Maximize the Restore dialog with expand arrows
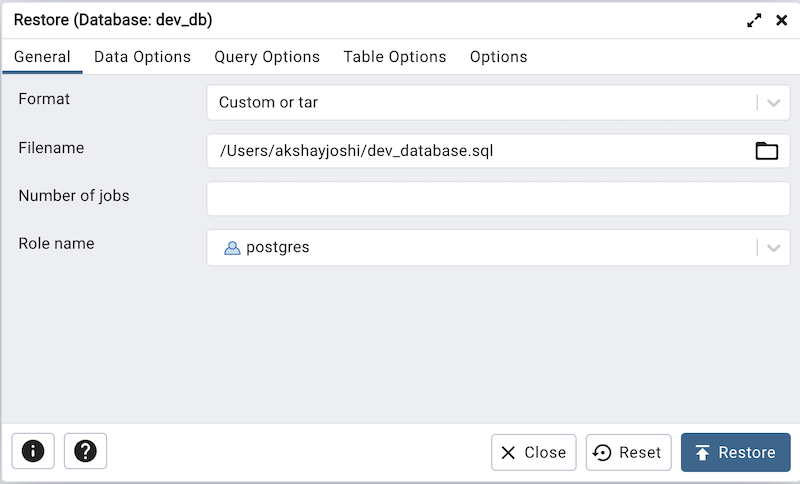The image size is (800, 484). click(x=754, y=20)
